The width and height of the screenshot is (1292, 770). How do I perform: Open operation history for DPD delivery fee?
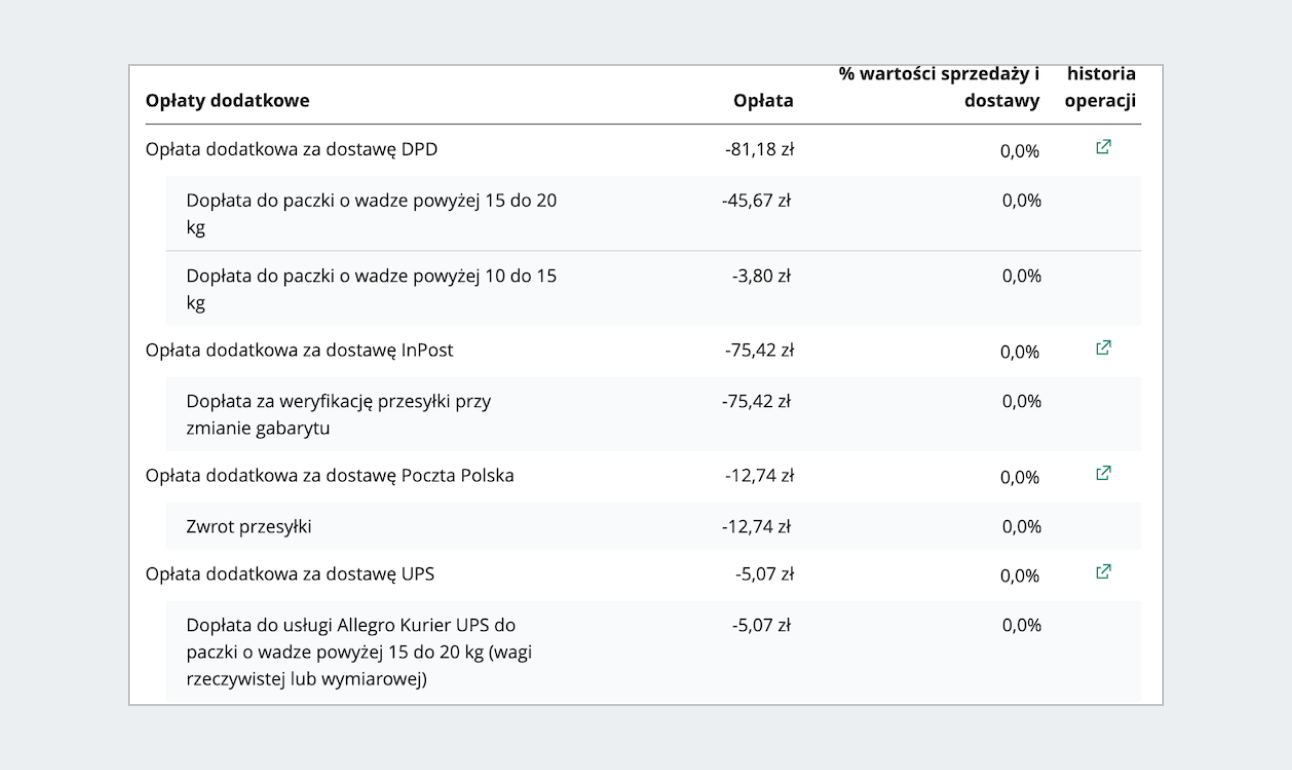(1103, 148)
